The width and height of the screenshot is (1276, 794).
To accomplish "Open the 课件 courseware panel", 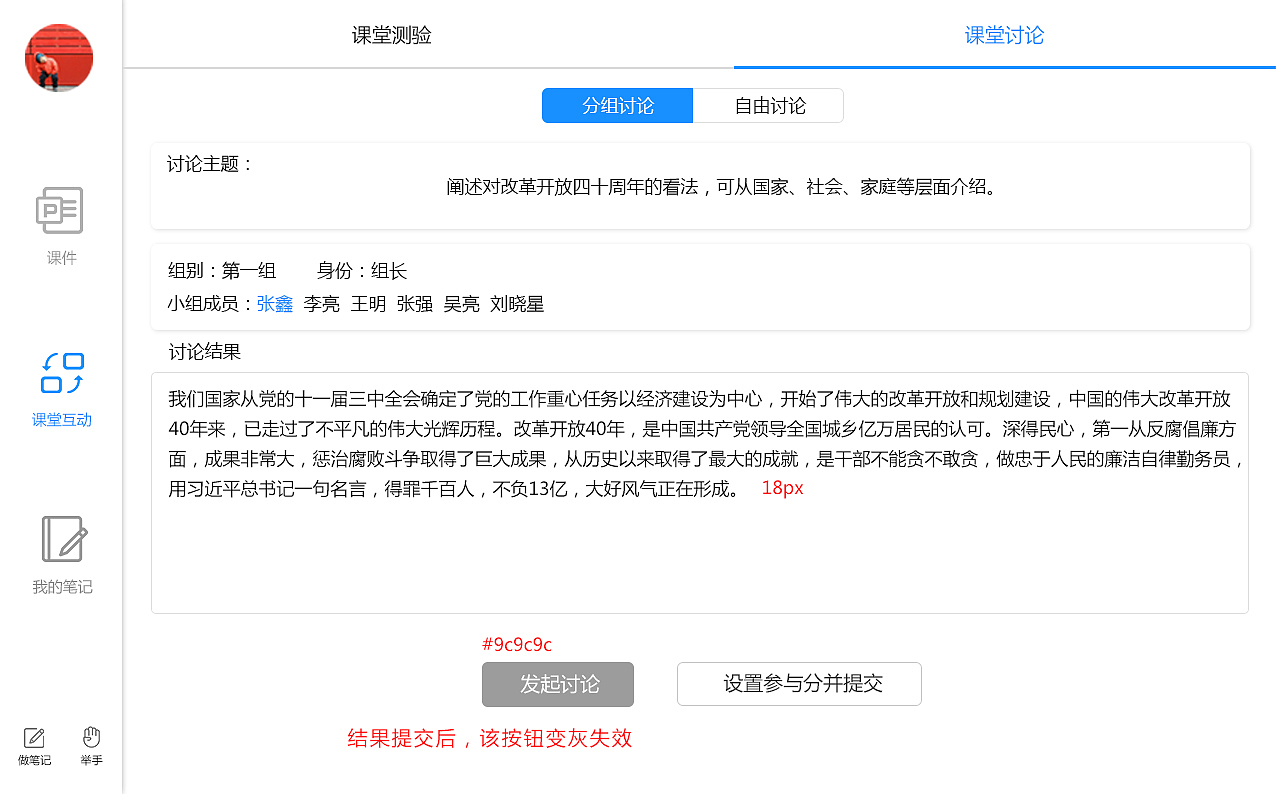I will click(61, 225).
